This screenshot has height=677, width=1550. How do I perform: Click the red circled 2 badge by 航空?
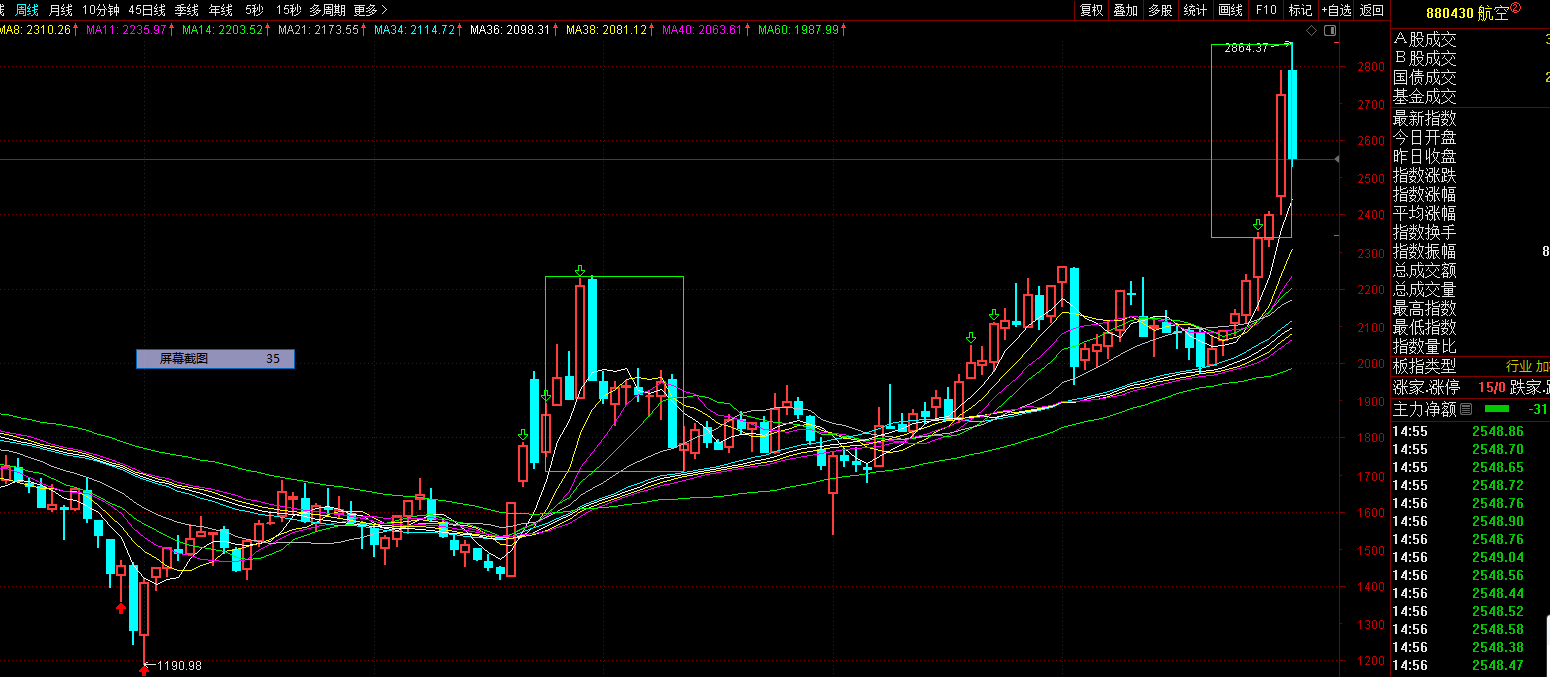[1515, 8]
